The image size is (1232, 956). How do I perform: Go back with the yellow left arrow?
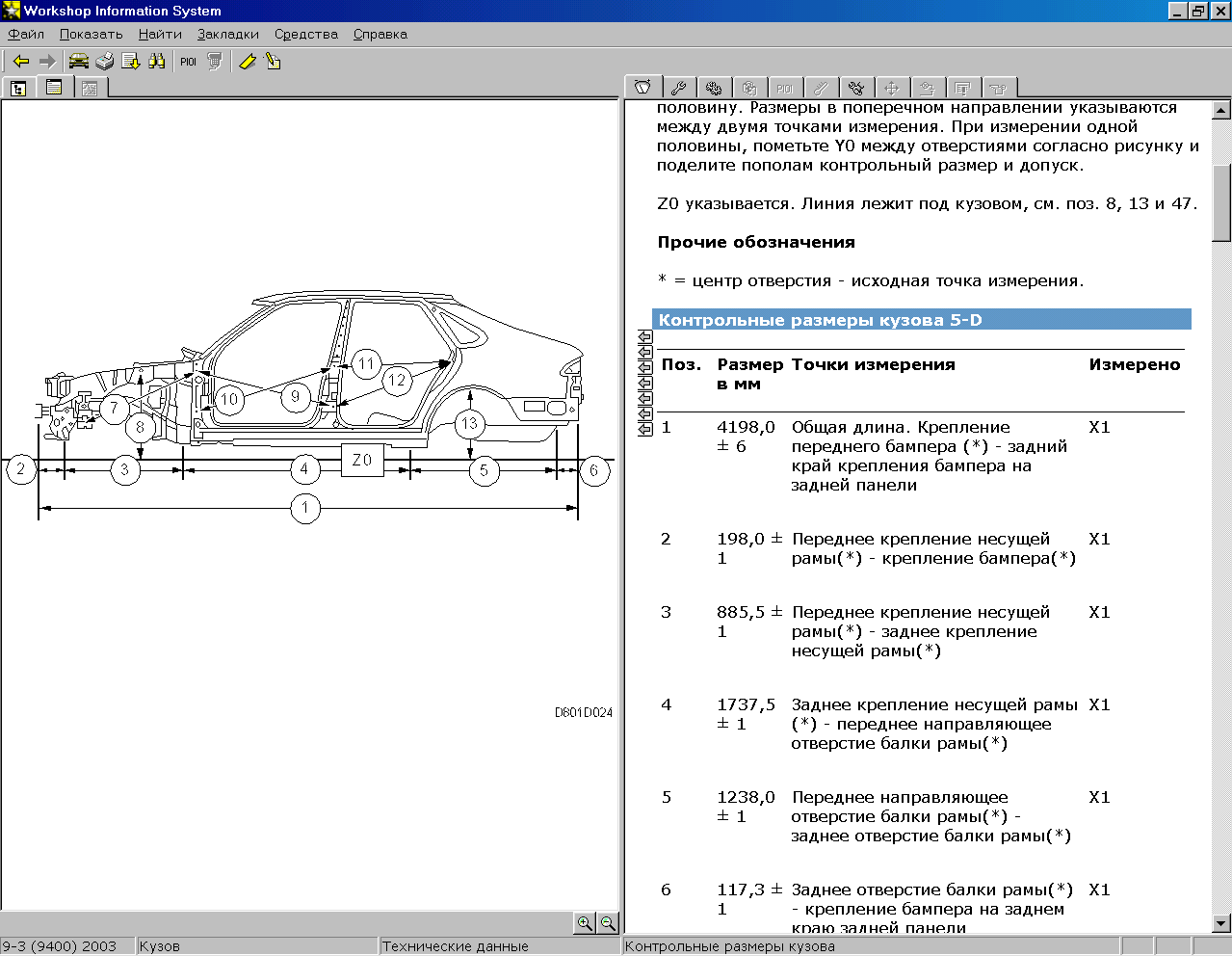(21, 62)
